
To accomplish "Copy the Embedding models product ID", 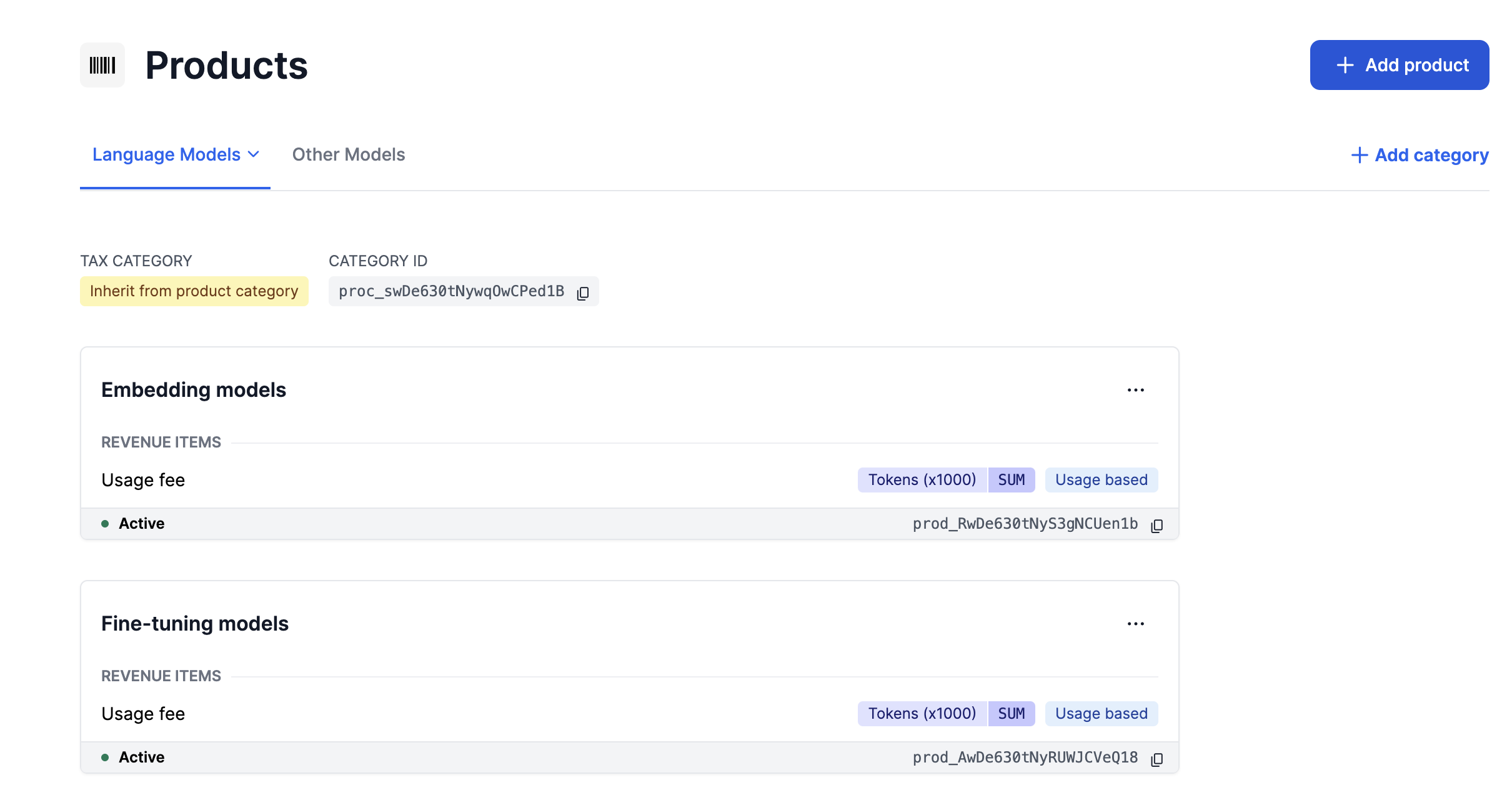I will click(1156, 525).
